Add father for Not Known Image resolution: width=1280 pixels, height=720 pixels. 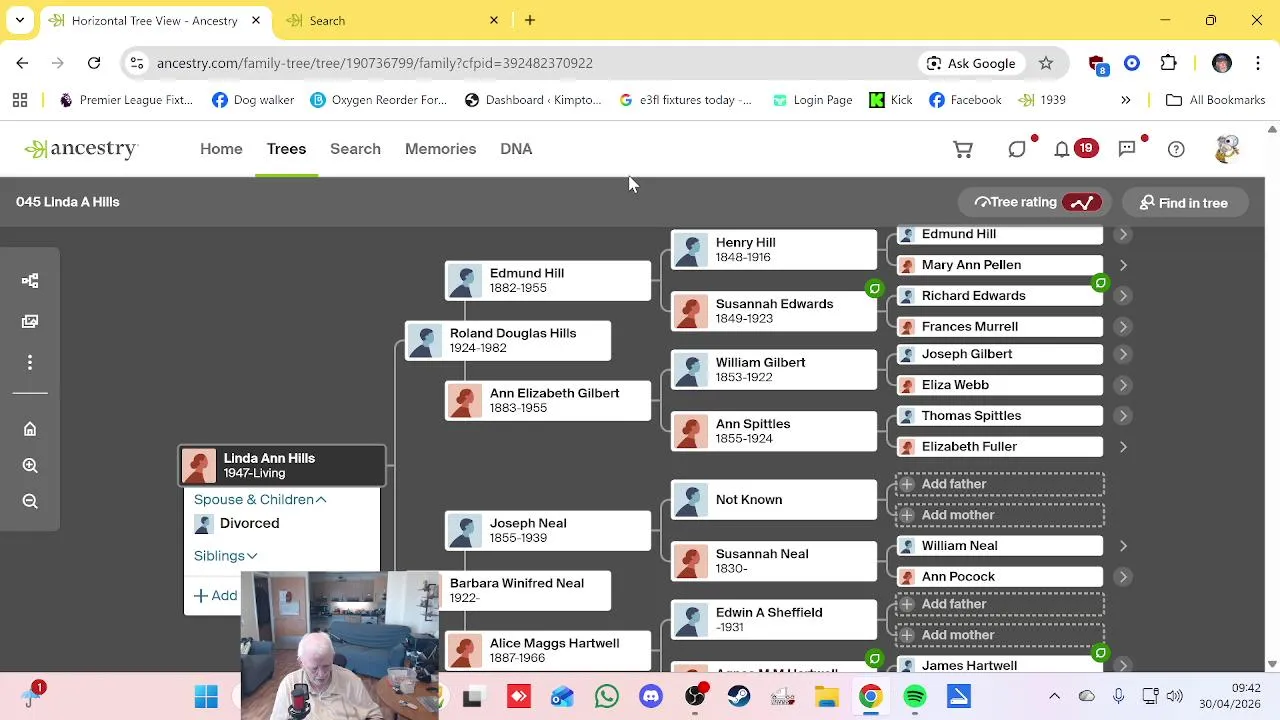[x=1000, y=484]
